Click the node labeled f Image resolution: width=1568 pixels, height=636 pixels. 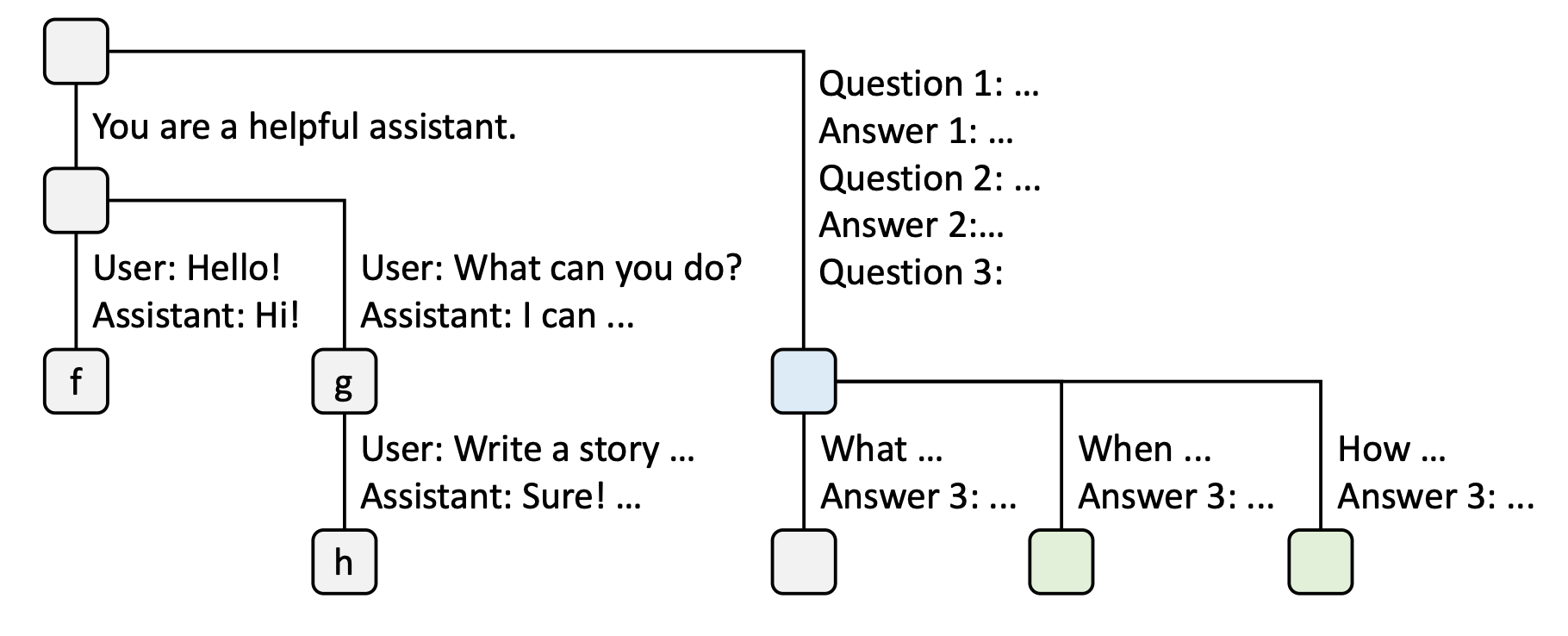tap(76, 381)
